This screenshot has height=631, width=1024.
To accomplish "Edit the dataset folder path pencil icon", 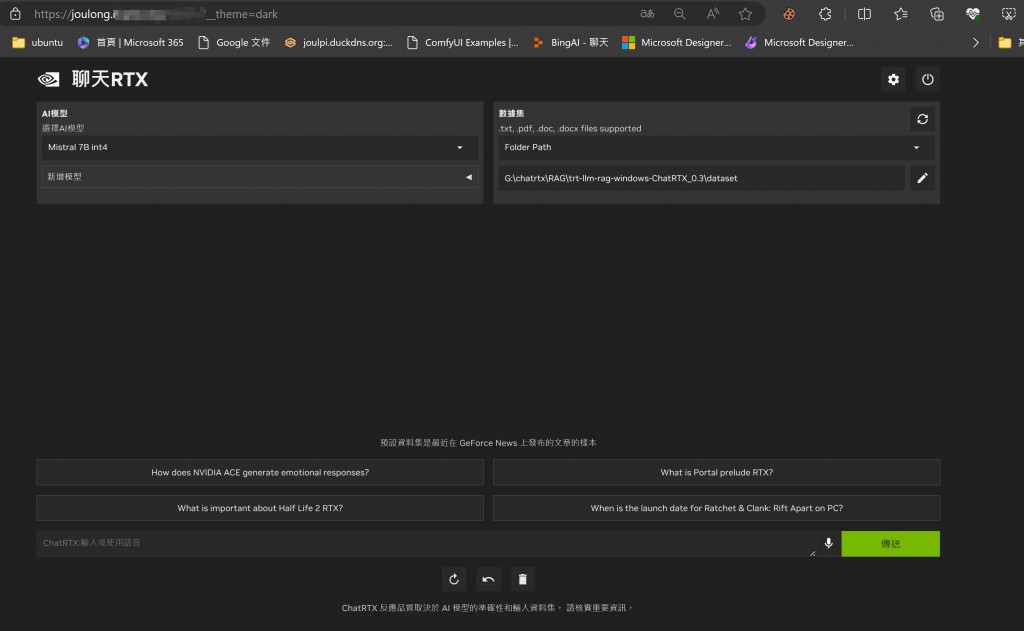I will tap(922, 178).
